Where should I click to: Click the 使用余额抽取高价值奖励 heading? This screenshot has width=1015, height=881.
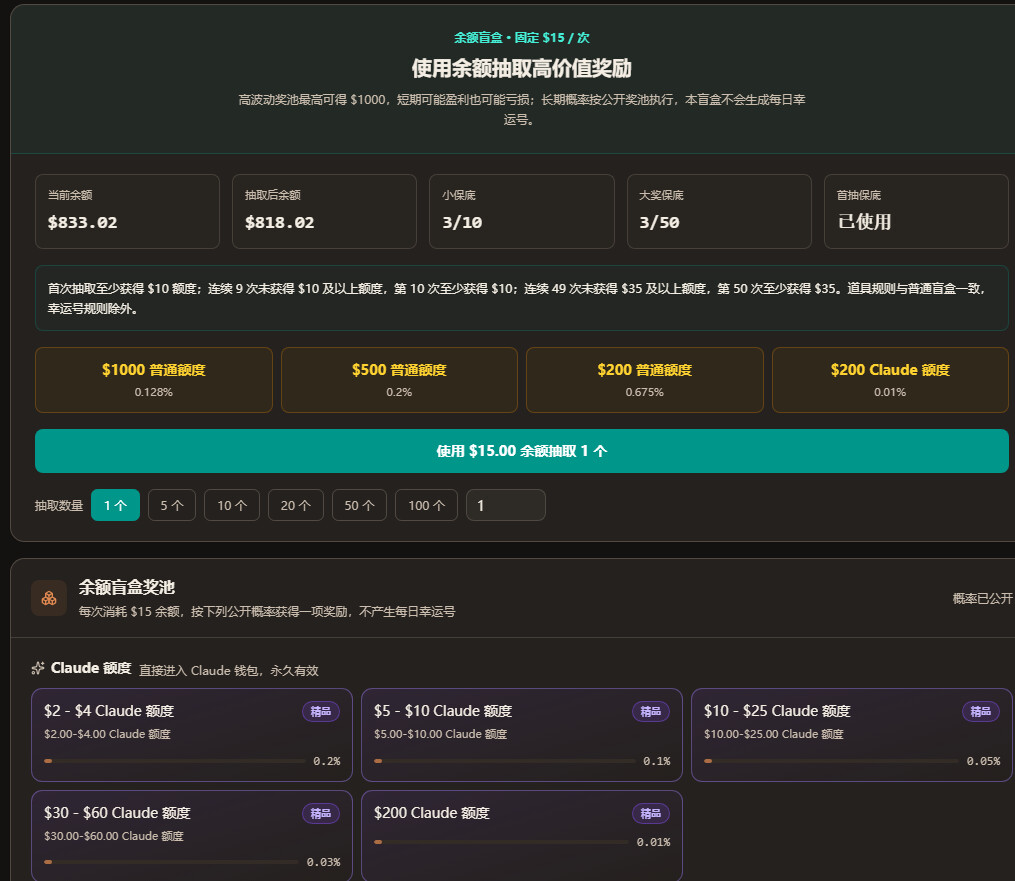pos(522,68)
